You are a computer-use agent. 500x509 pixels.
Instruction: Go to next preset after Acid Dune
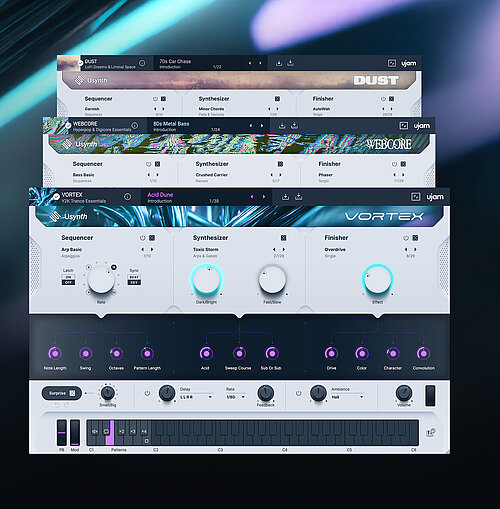tap(264, 197)
